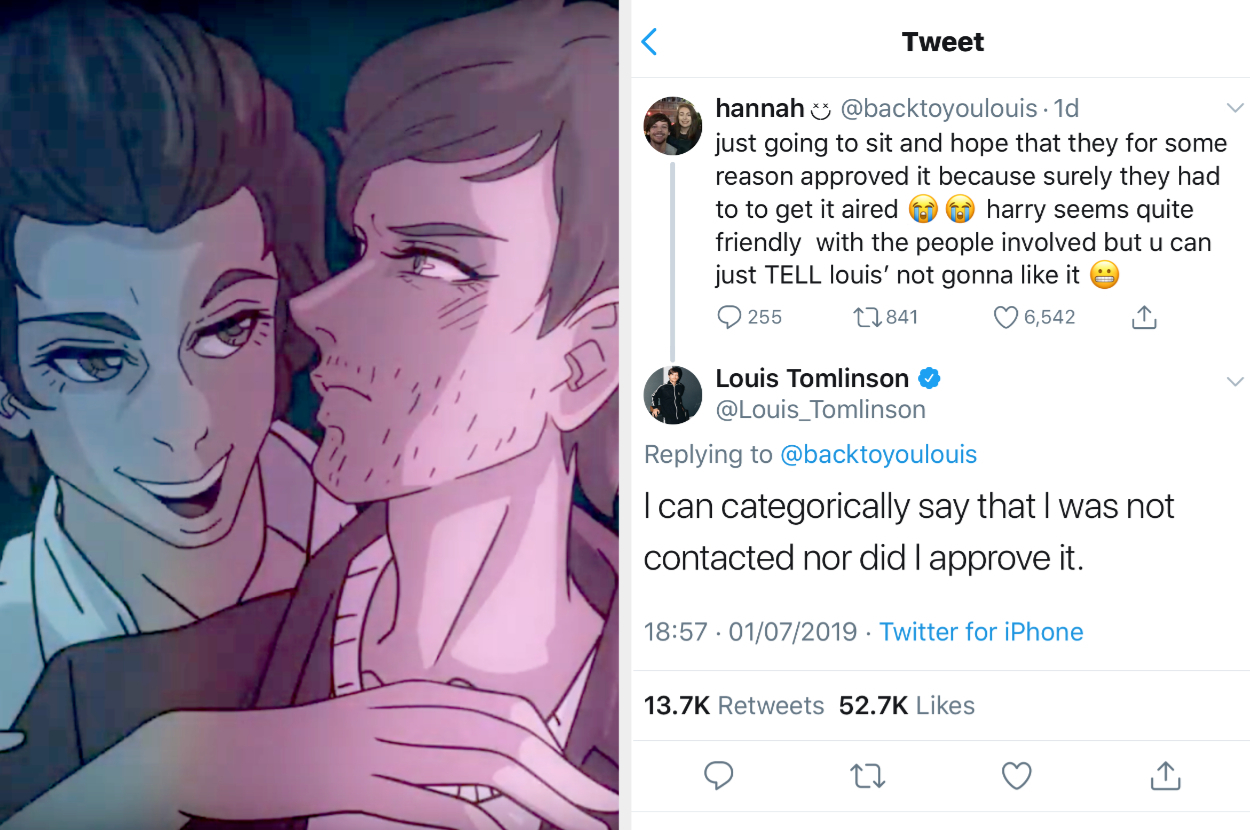Open the animated illustration image
Screen dimensions: 1250x830
pyautogui.click(x=309, y=415)
